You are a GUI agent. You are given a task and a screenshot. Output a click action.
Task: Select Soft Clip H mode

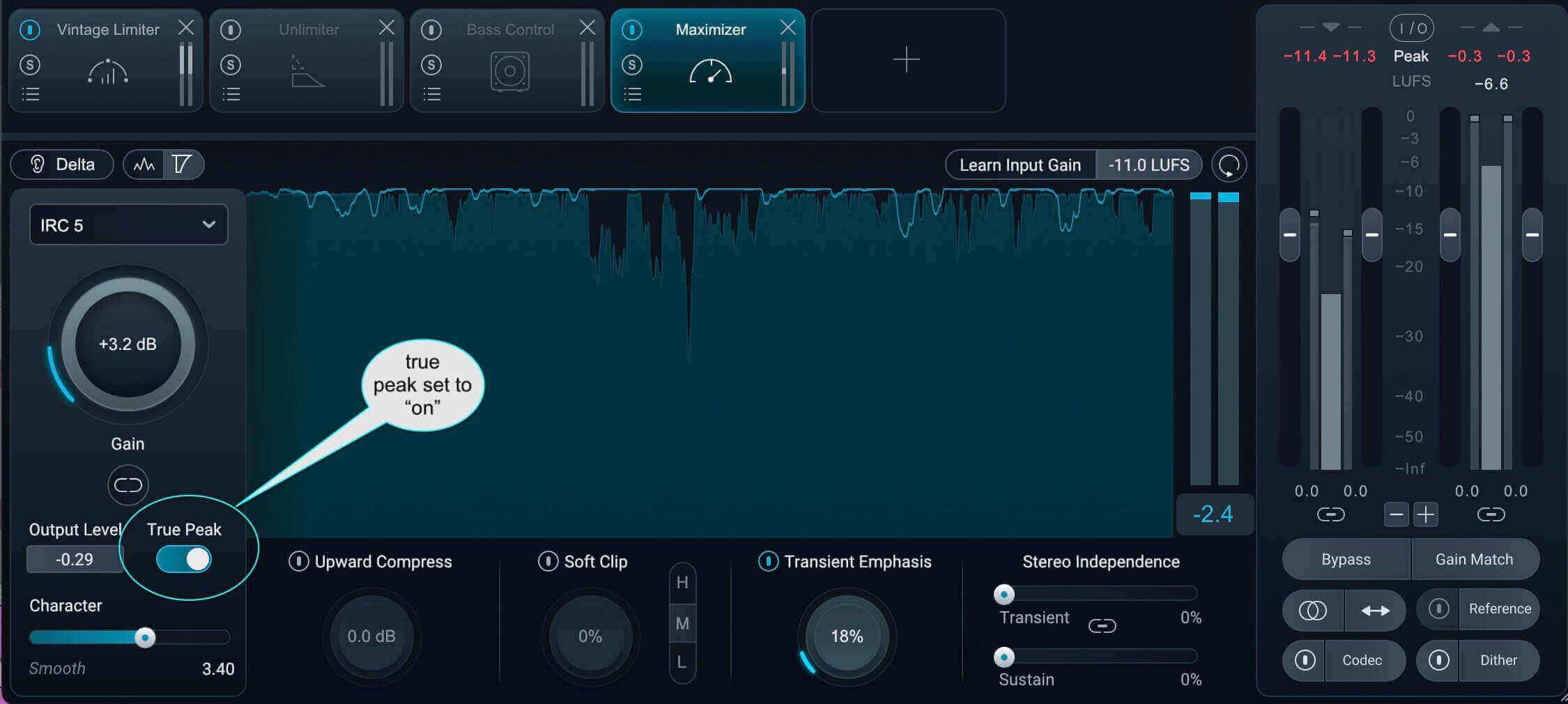(682, 583)
